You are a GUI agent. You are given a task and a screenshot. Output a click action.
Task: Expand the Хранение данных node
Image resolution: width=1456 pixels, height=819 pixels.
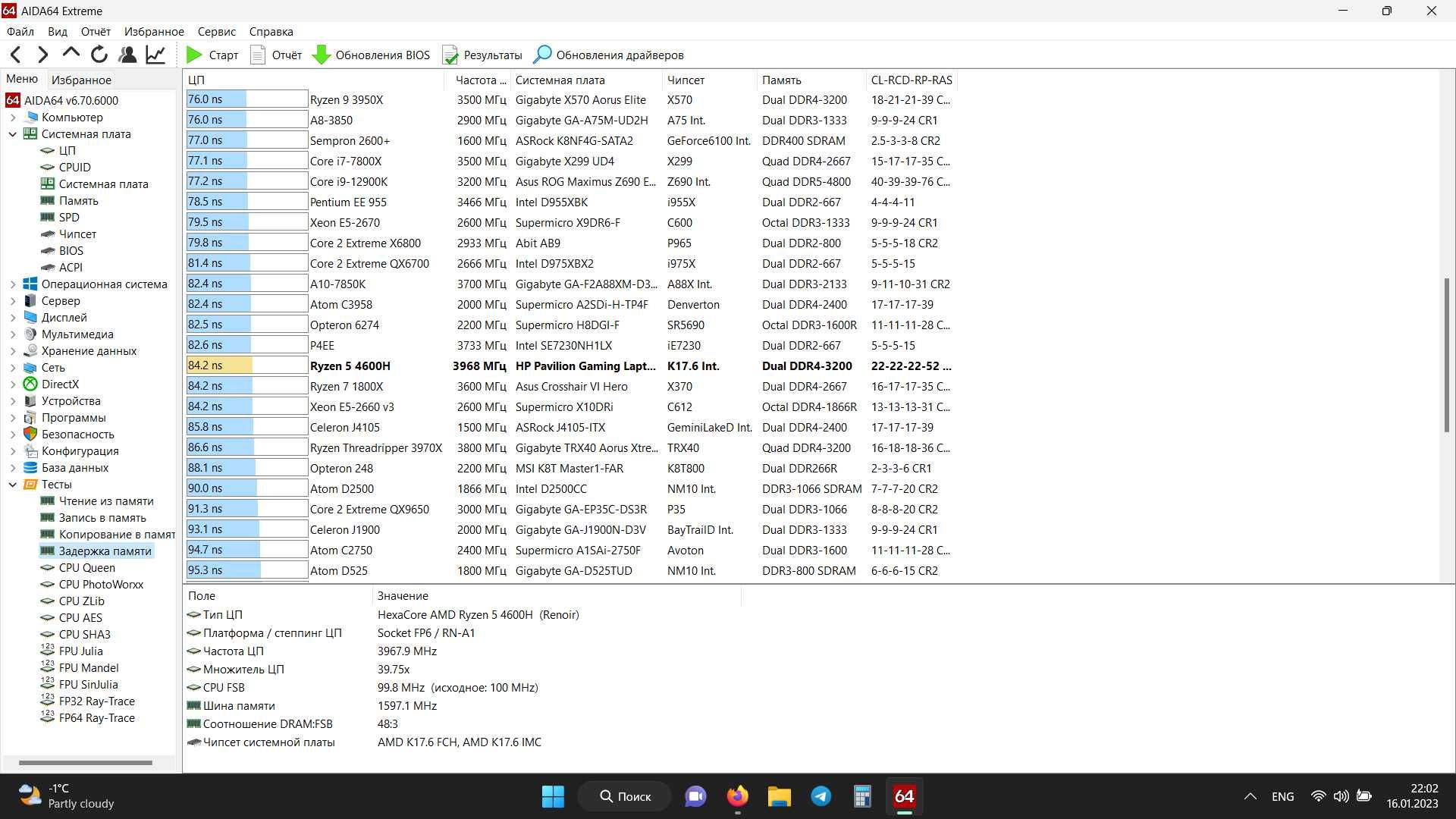[x=13, y=351]
